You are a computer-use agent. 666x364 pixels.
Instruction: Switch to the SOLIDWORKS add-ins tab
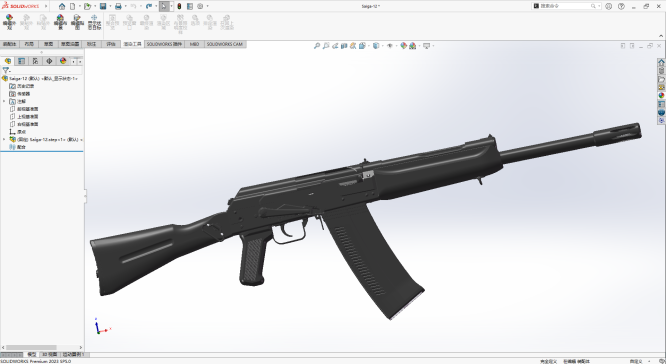(164, 44)
